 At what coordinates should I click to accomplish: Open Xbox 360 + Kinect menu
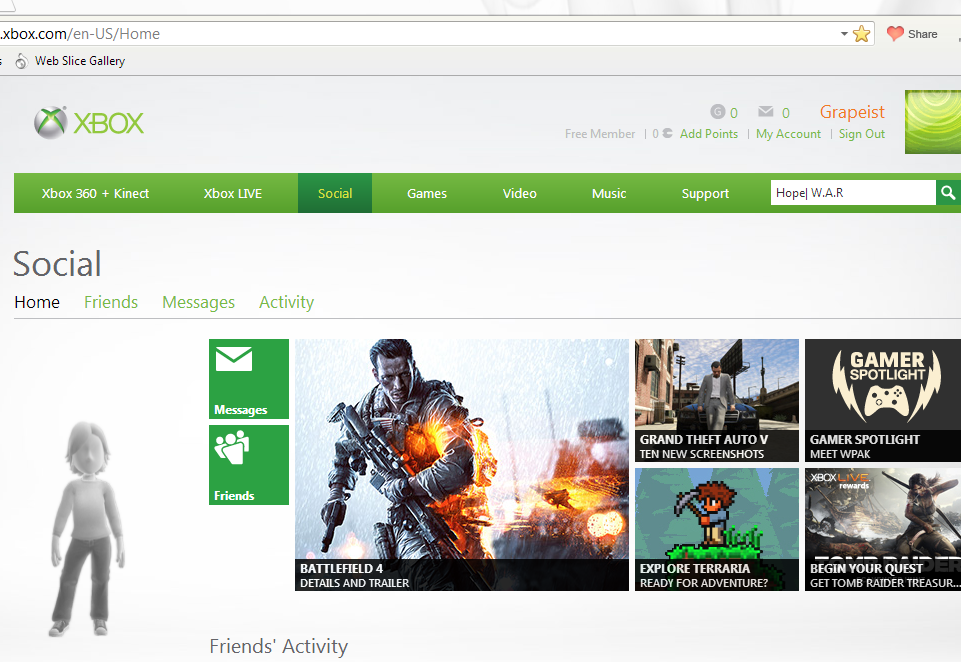tap(95, 193)
